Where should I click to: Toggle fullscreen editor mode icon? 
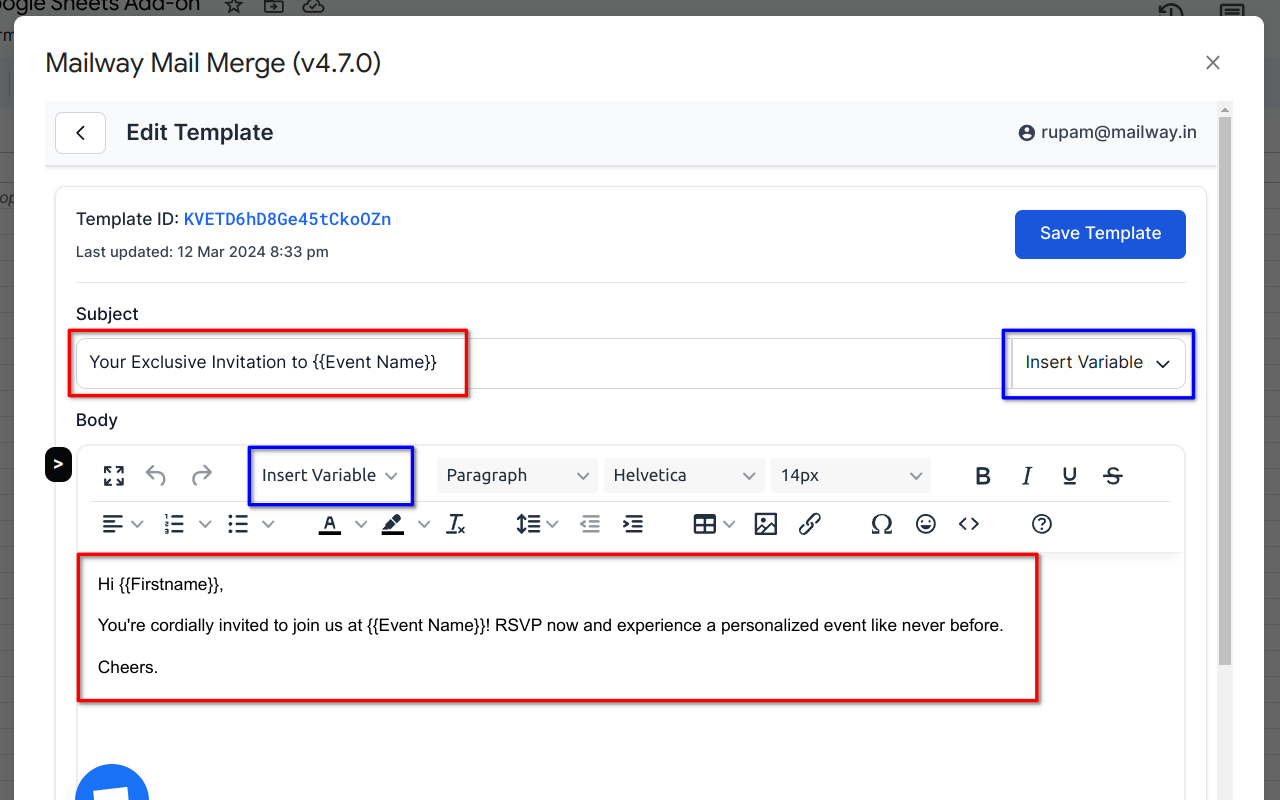pyautogui.click(x=114, y=476)
